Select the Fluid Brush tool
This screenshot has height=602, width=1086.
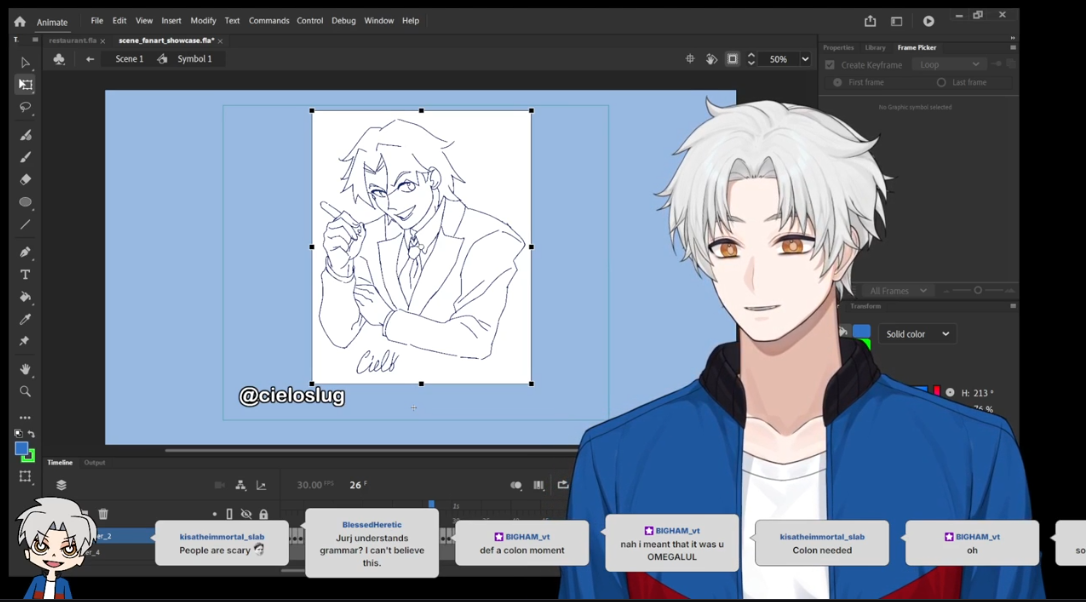coord(26,135)
